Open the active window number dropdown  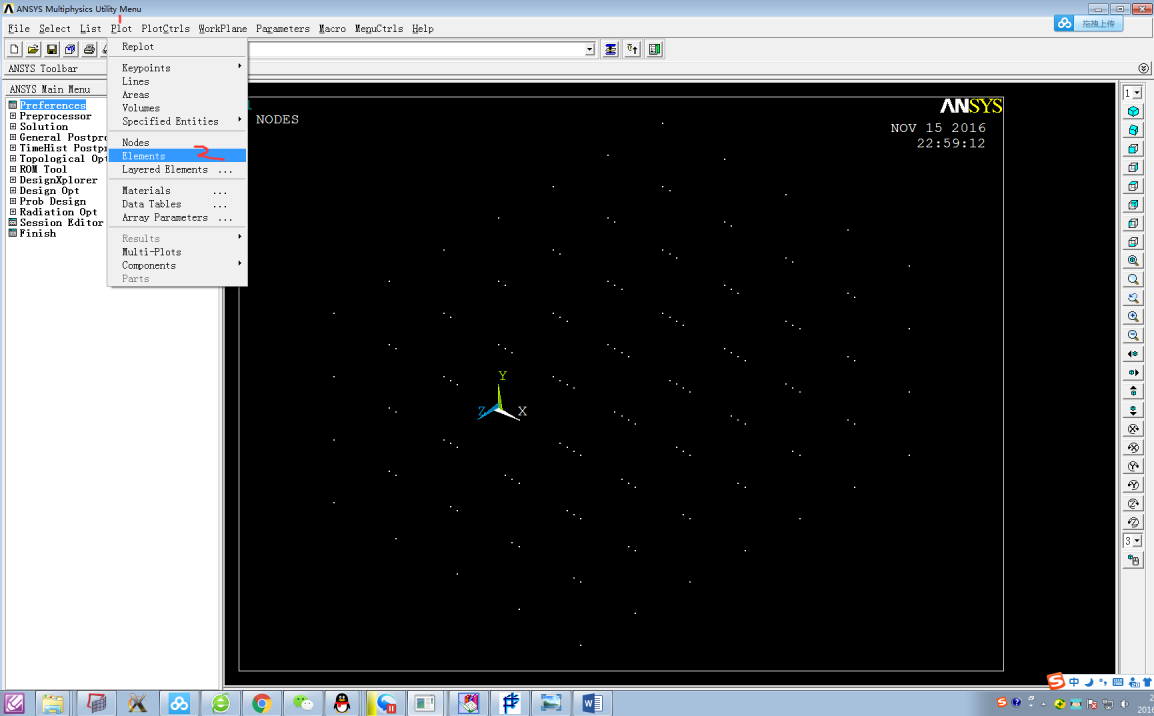tap(1132, 93)
